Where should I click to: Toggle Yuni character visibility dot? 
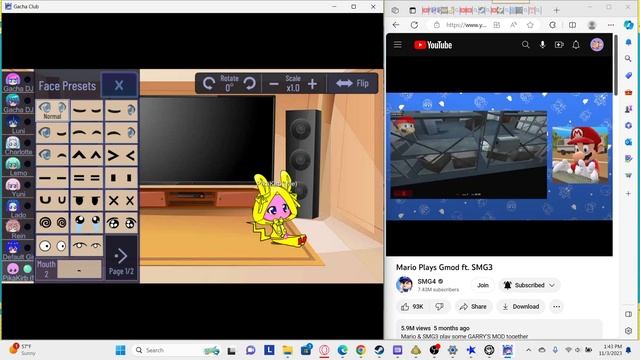(28, 185)
